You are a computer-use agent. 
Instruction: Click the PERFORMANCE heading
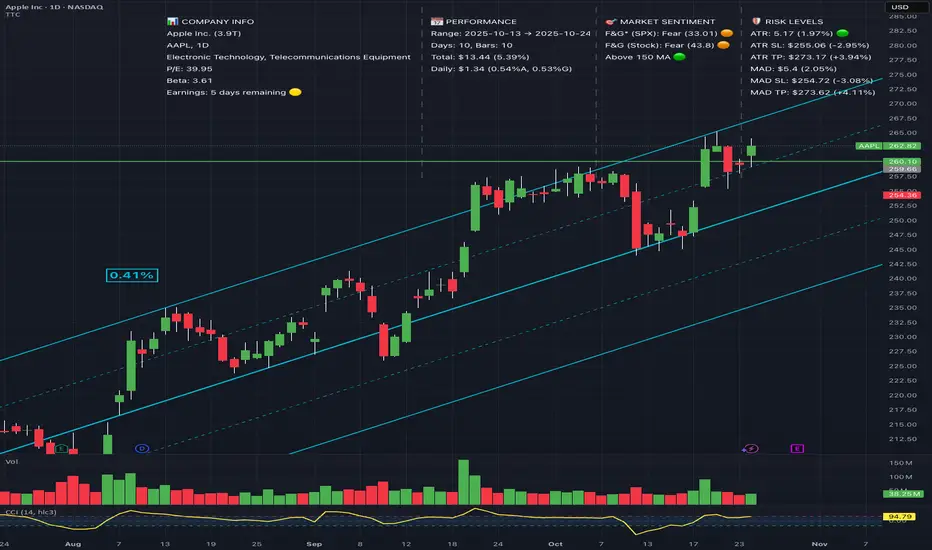pos(481,21)
